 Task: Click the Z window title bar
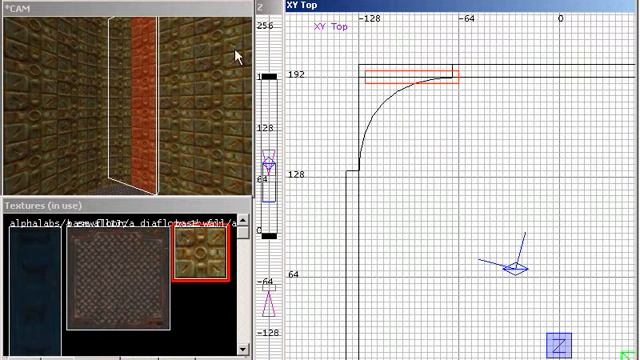coord(269,7)
